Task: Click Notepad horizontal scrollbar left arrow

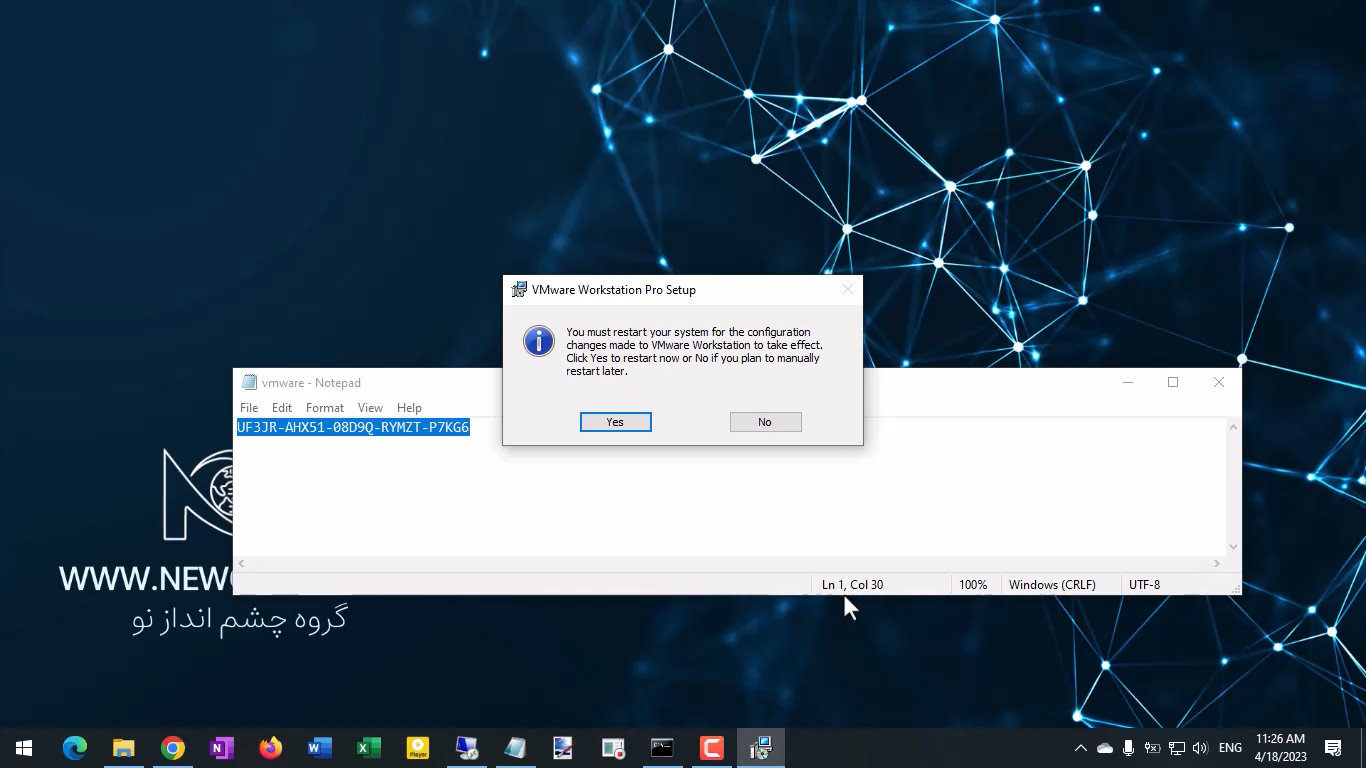Action: pos(241,564)
